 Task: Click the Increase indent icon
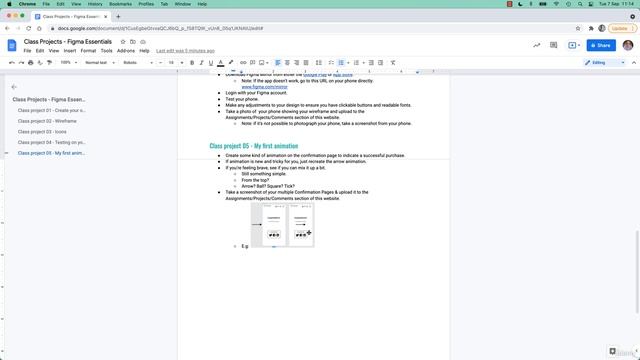(x=380, y=62)
